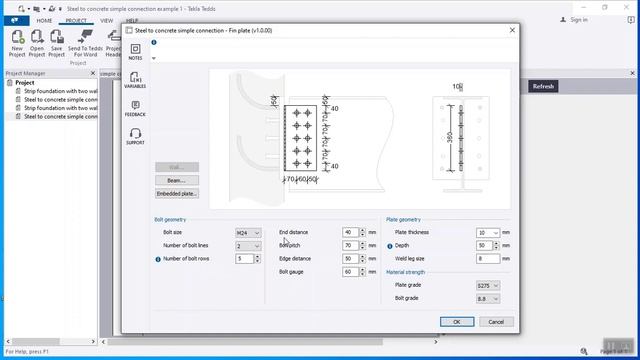Image resolution: width=640 pixels, height=360 pixels.
Task: Adjust Bolt pitch spinner arrows
Action: point(362,245)
